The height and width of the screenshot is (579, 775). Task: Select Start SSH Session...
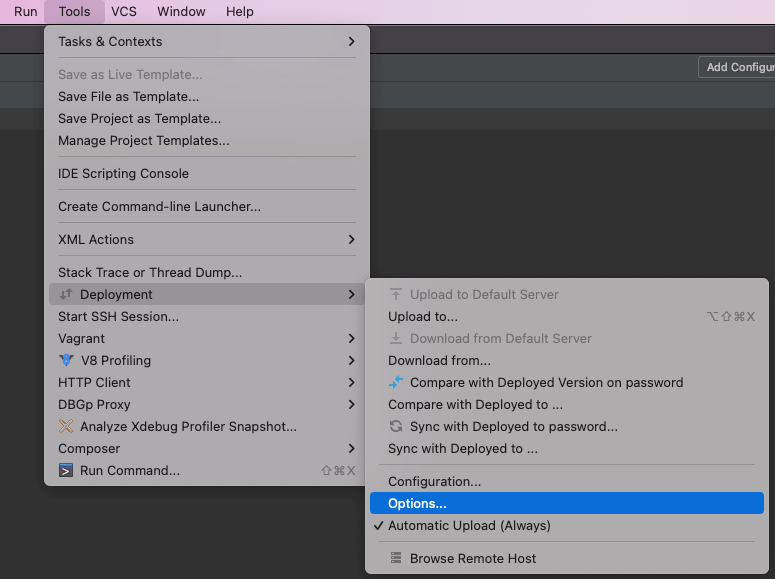118,317
